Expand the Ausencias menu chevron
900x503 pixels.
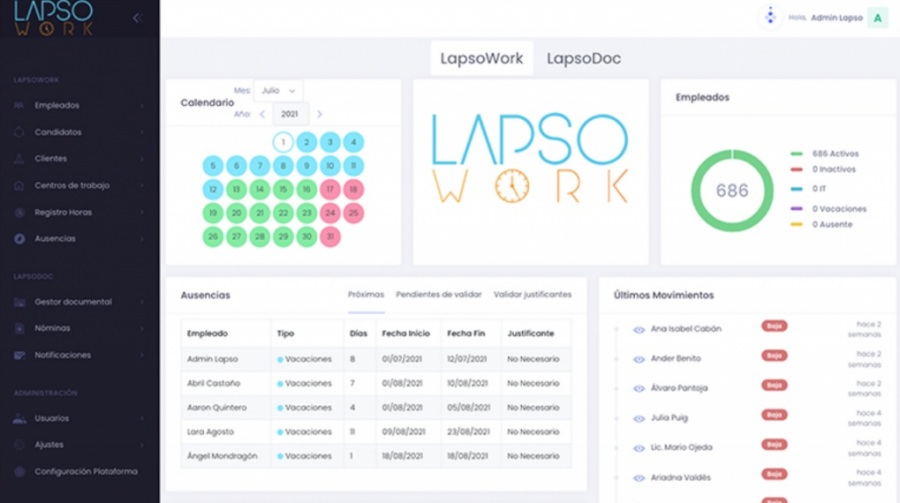pyautogui.click(x=142, y=239)
